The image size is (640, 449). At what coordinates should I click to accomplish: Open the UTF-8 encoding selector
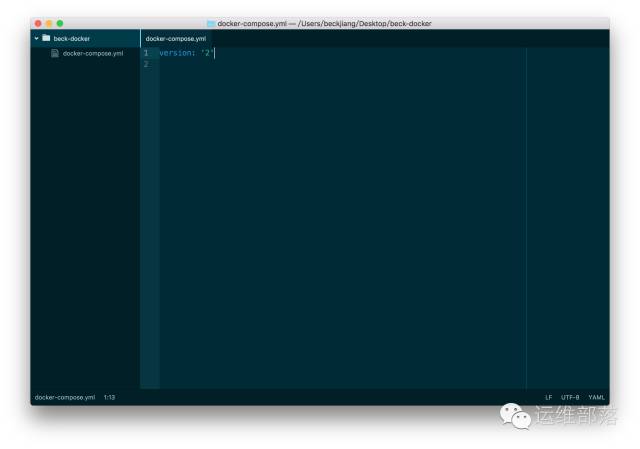tap(570, 397)
